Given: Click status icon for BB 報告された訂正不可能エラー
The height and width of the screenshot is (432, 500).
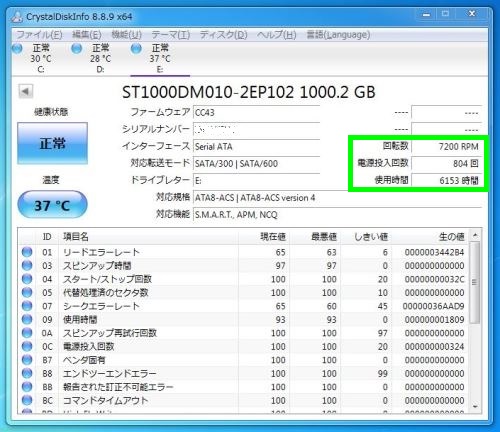Looking at the screenshot, I should (27, 387).
